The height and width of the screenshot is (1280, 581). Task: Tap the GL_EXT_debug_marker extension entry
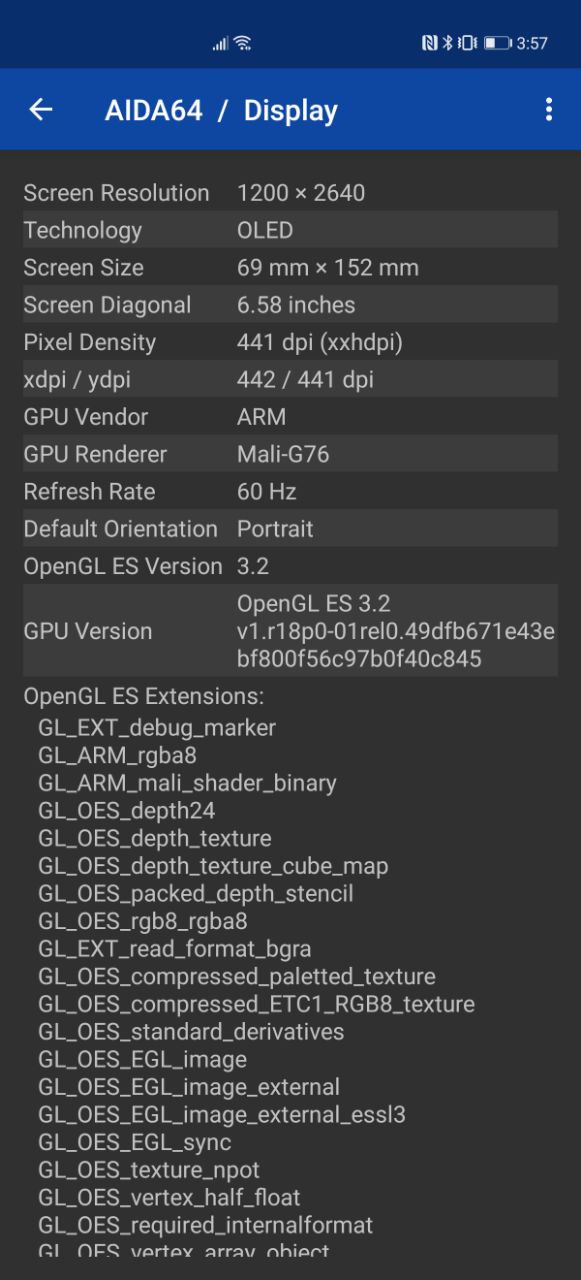point(157,727)
